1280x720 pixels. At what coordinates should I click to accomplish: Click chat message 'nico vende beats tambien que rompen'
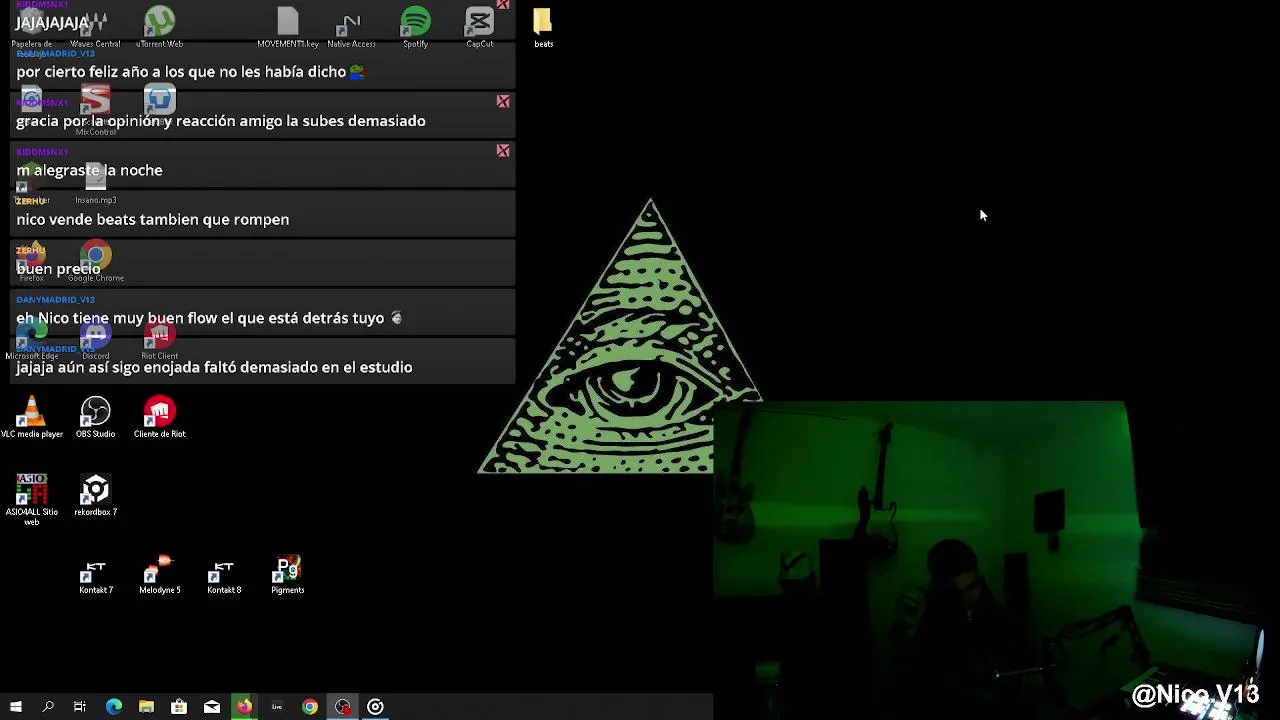pyautogui.click(x=263, y=212)
